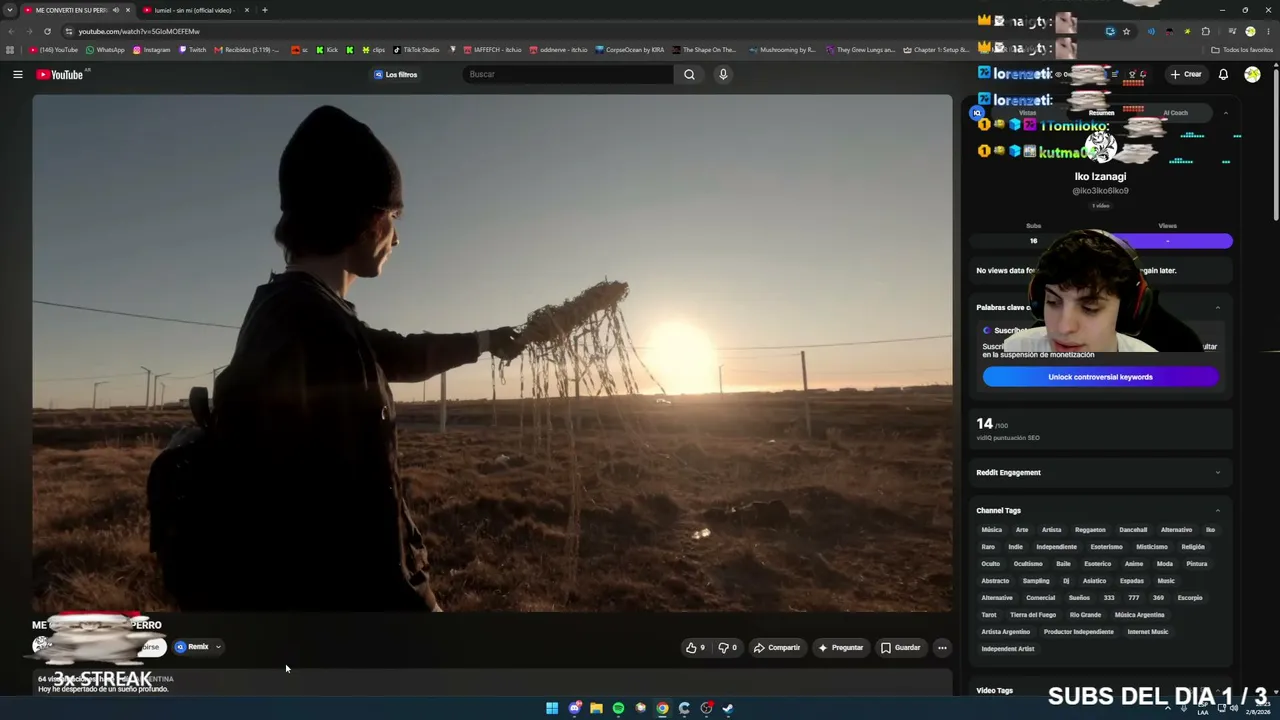Open the Windows Start menu

coord(552,708)
